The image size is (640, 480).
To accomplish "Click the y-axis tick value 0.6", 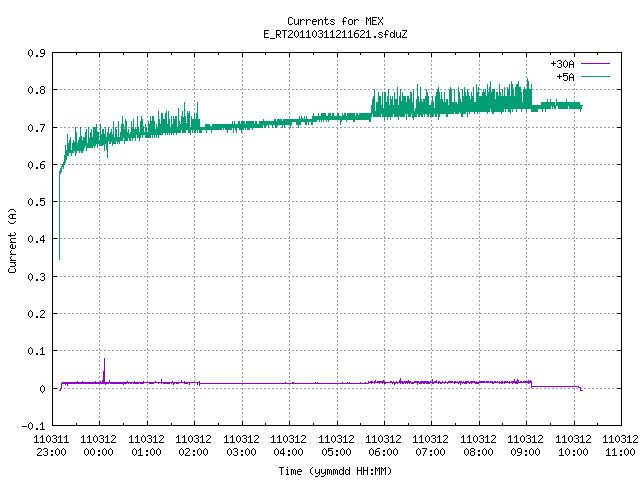I will click(x=37, y=165).
